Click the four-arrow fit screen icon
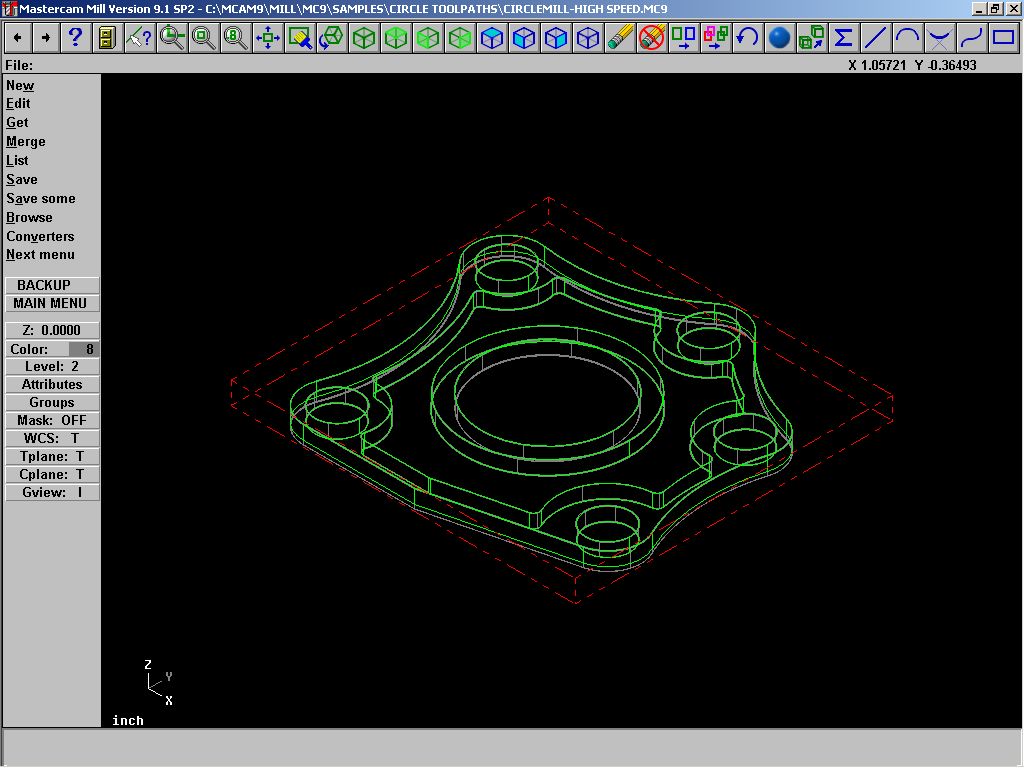 pos(267,38)
